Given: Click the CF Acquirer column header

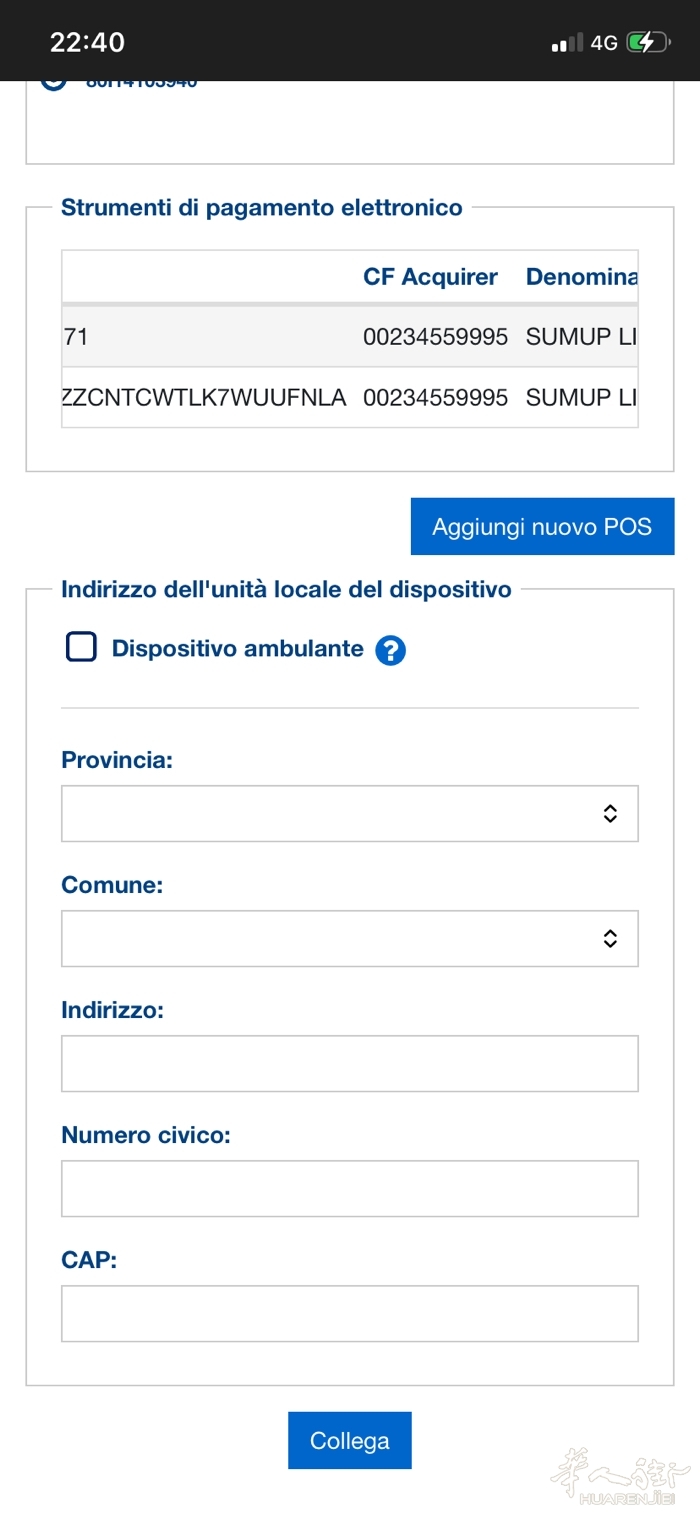Looking at the screenshot, I should point(430,277).
